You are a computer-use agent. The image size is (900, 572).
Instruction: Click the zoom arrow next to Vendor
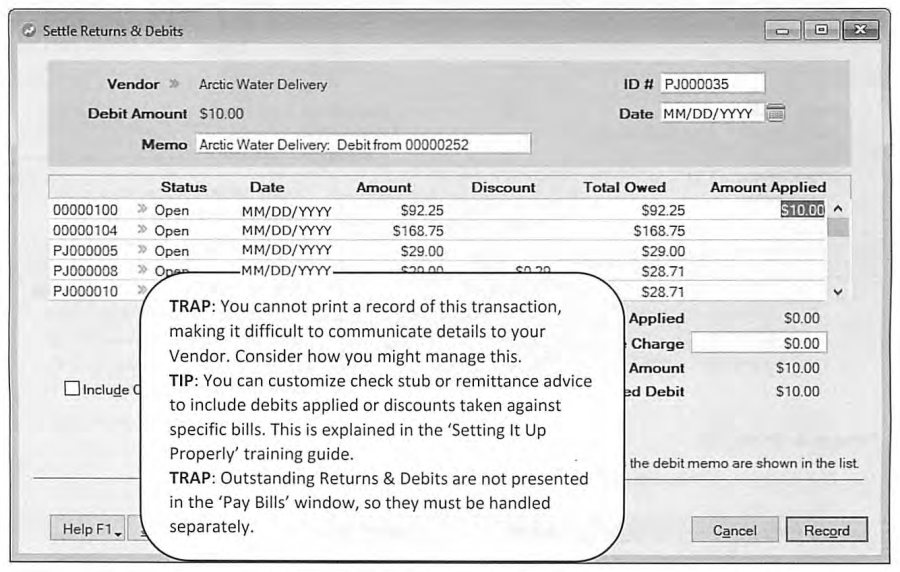[174, 84]
